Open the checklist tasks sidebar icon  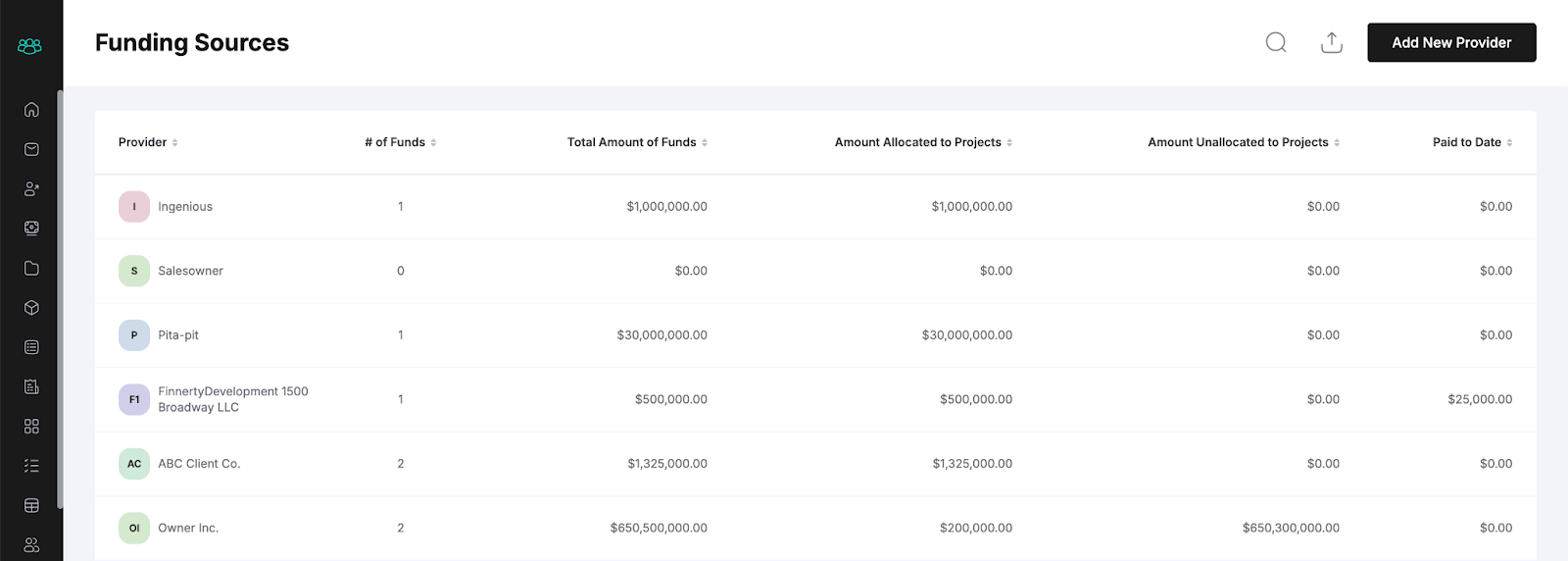coord(31,466)
